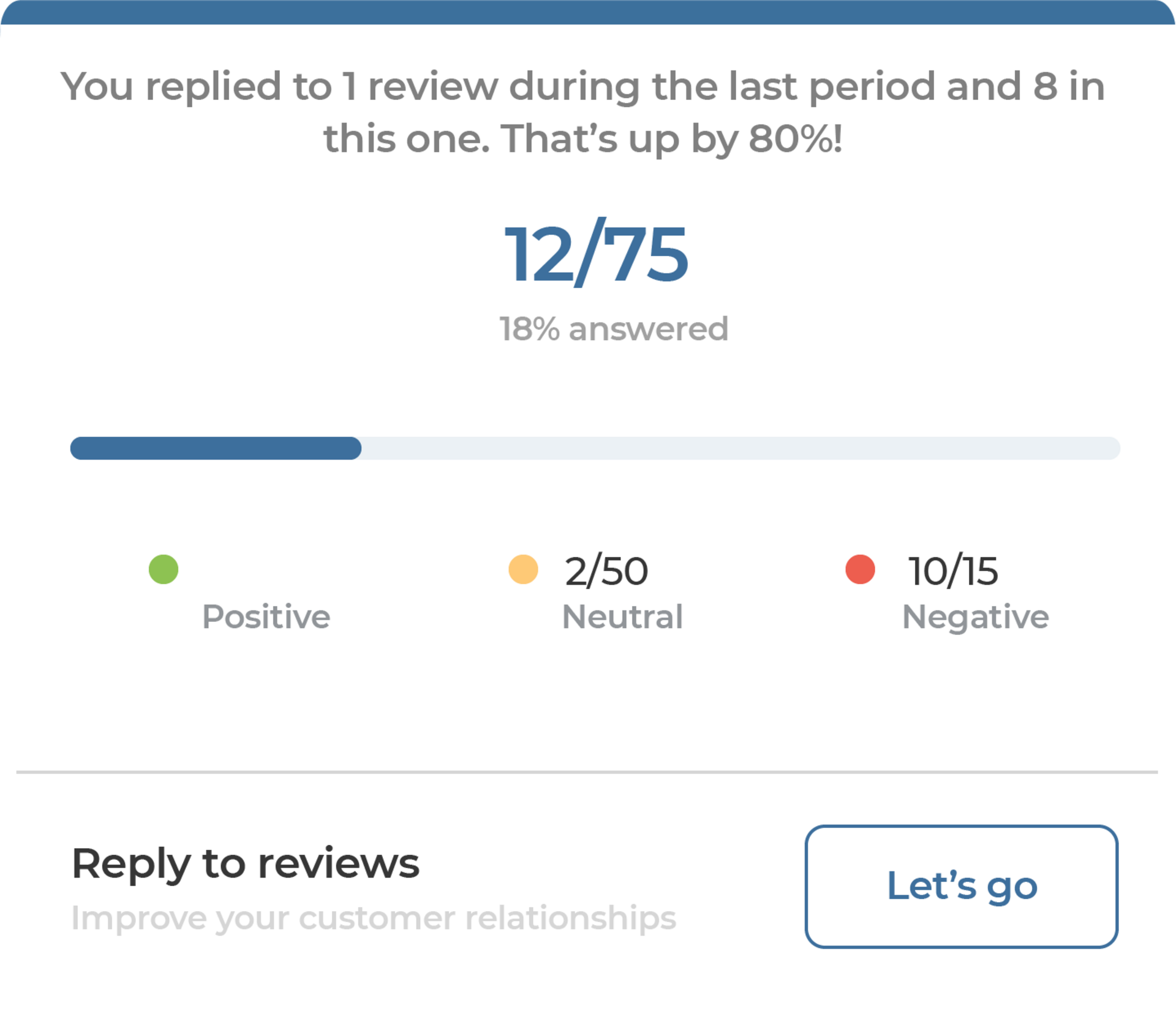Click the horizontal divider above Reply to reviews
The width and height of the screenshot is (1176, 1016).
(x=587, y=772)
